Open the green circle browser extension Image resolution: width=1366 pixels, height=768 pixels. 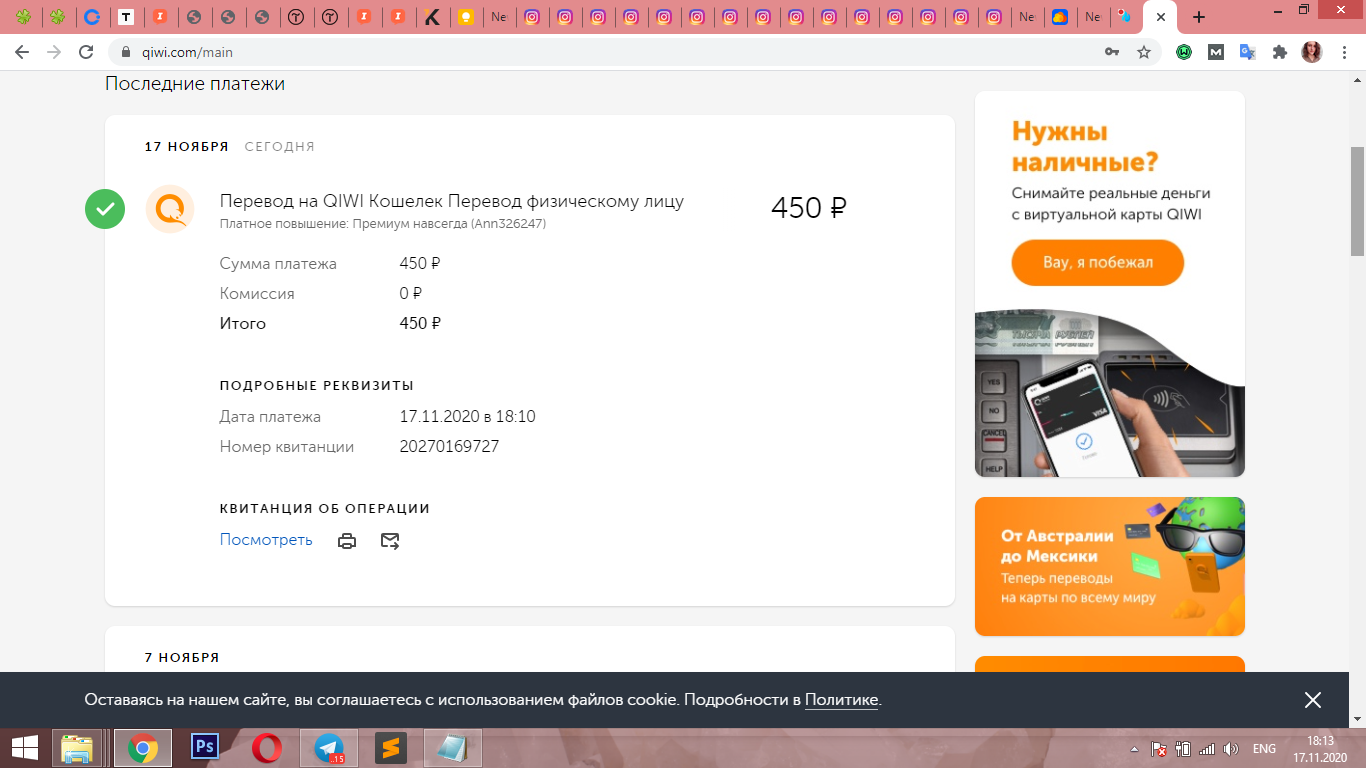pyautogui.click(x=1184, y=52)
